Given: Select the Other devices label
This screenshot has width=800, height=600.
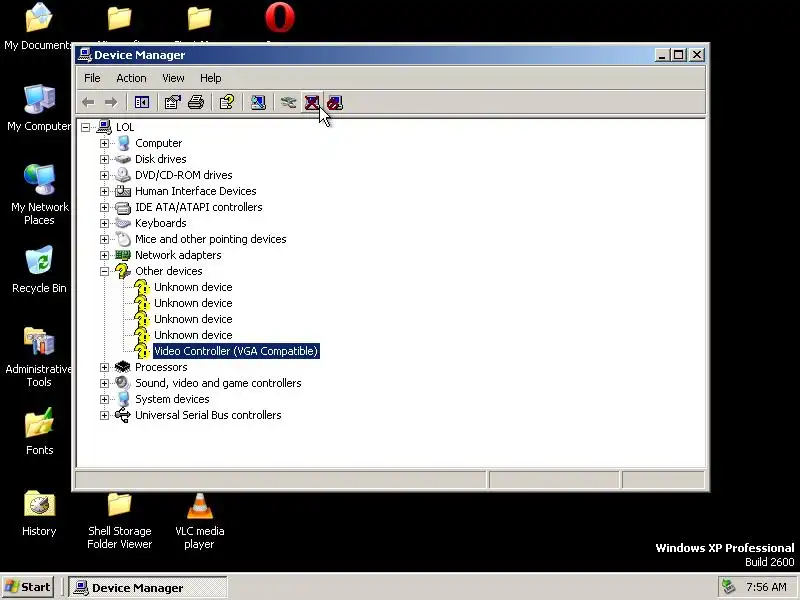Looking at the screenshot, I should 168,271.
